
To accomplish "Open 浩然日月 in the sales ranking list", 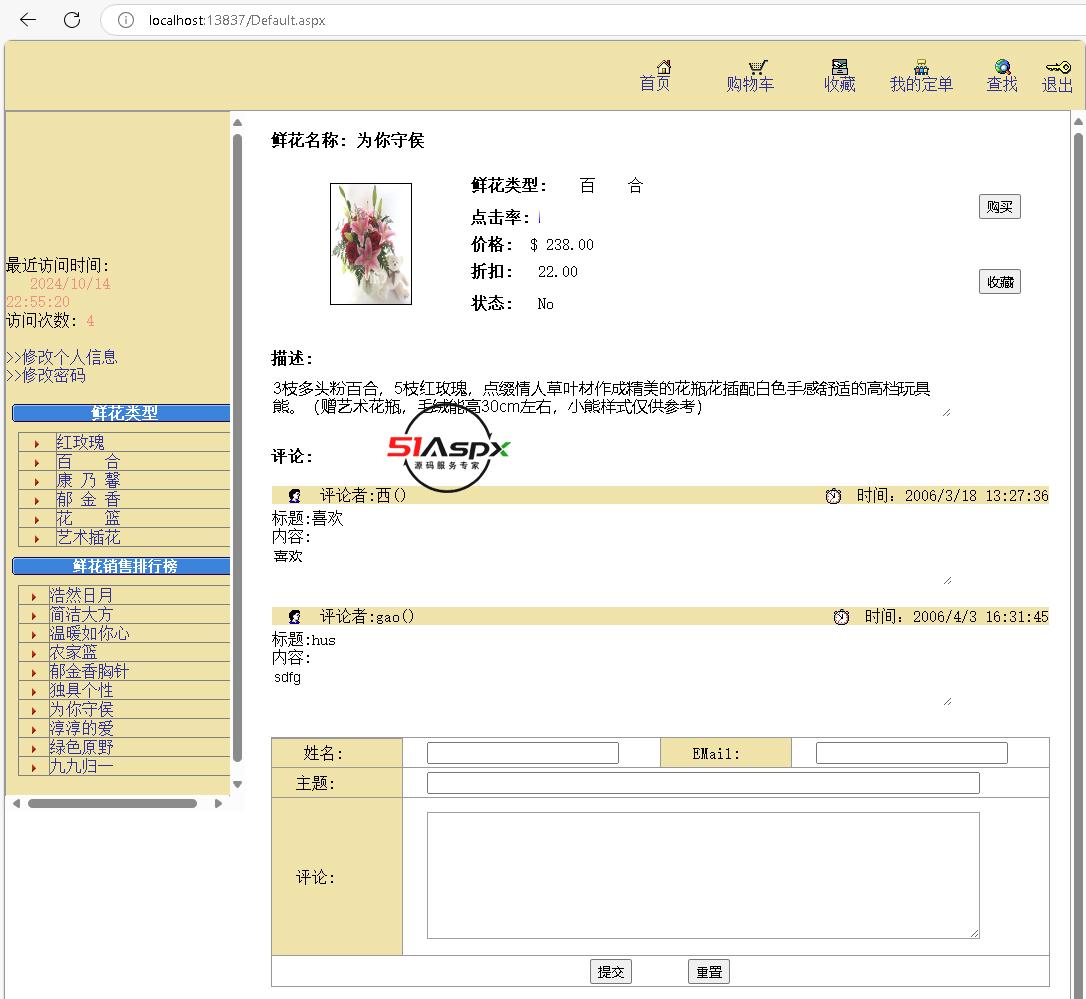I will coord(82,595).
